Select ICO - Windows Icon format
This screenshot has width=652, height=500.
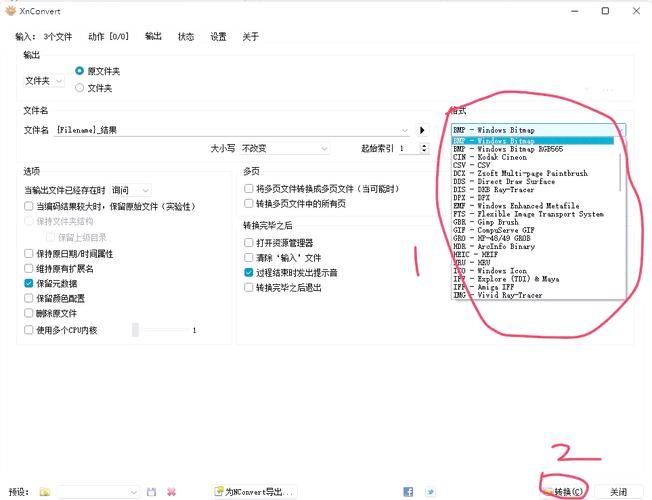click(532, 271)
